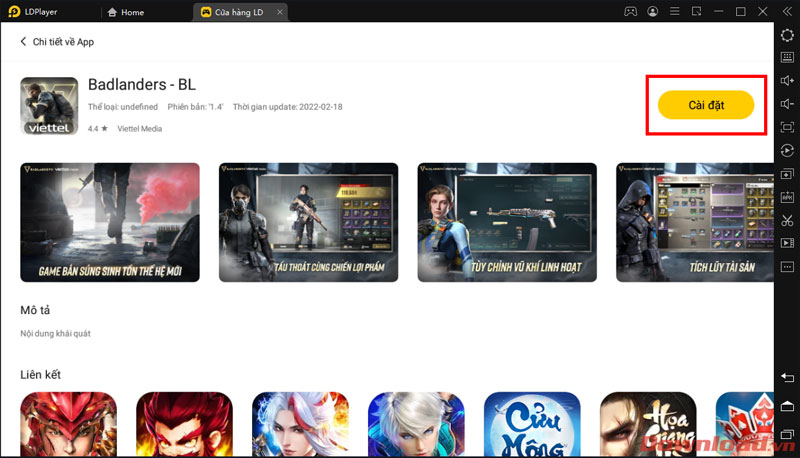
Task: Collapse the right sidebar with double chevron
Action: (x=787, y=11)
